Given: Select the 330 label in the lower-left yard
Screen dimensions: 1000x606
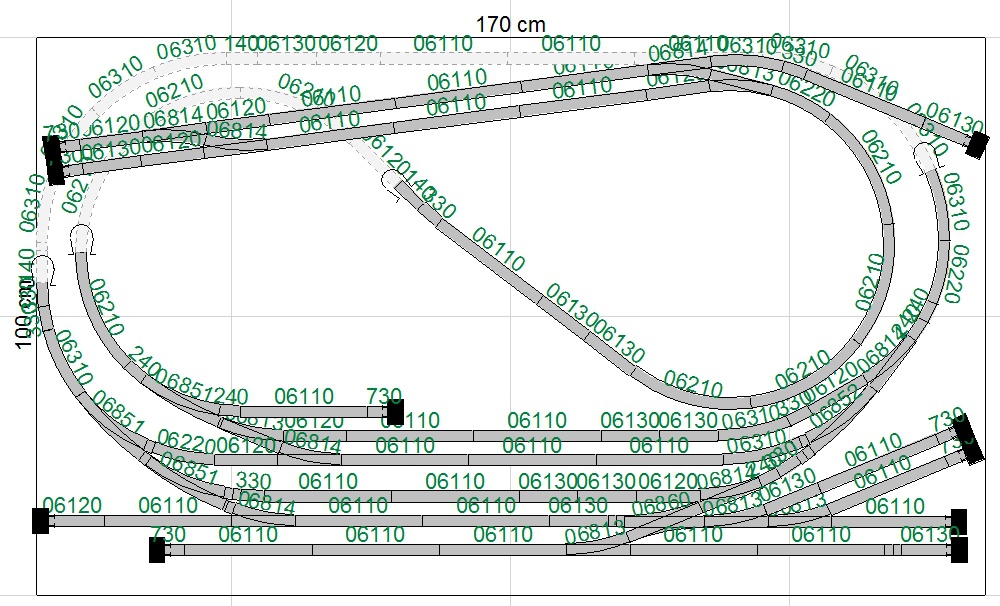Looking at the screenshot, I should click(253, 482).
